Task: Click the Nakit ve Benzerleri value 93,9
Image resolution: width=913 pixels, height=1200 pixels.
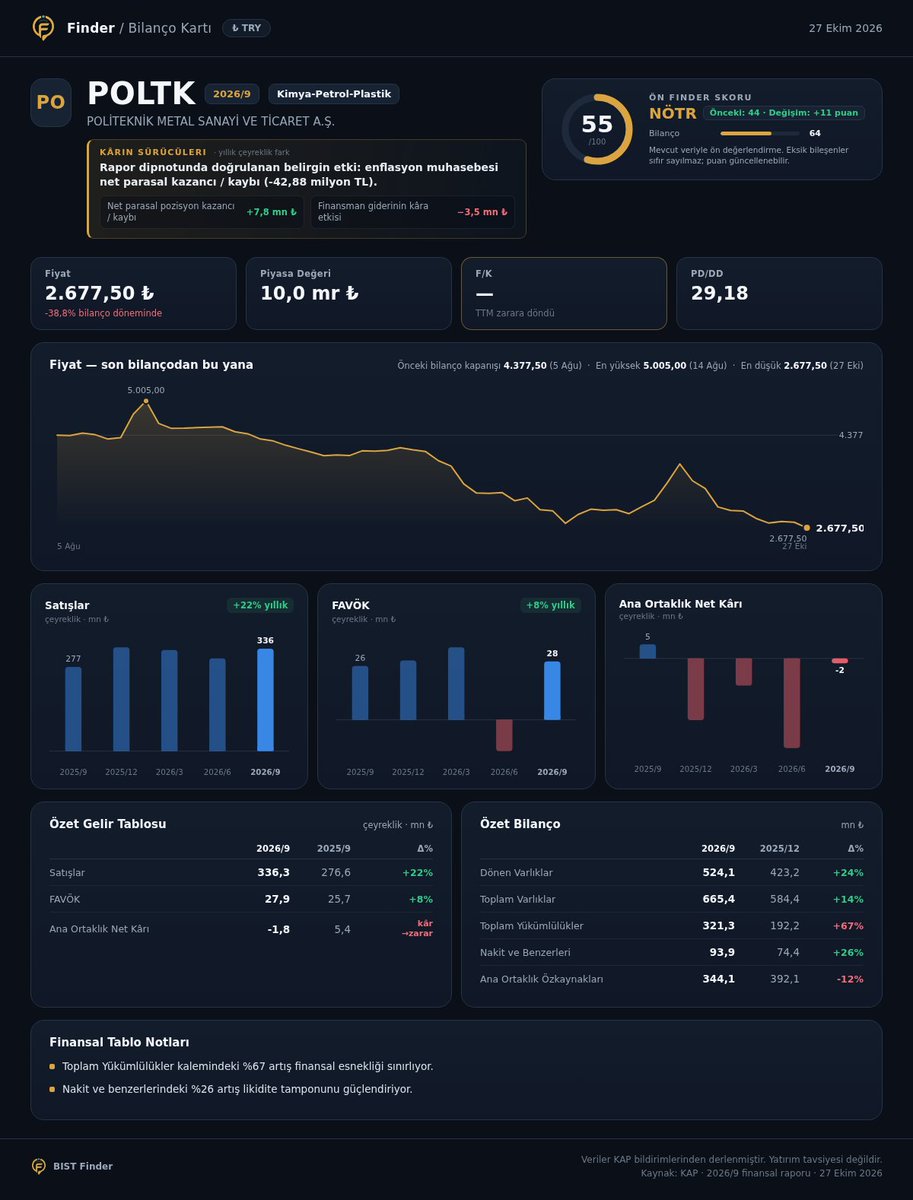Action: click(x=722, y=952)
